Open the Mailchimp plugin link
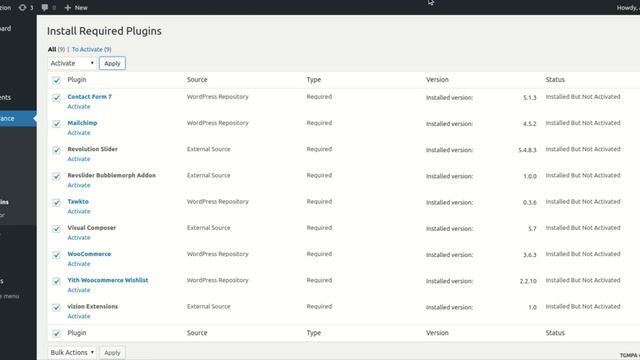This screenshot has width=640, height=360. coord(82,123)
